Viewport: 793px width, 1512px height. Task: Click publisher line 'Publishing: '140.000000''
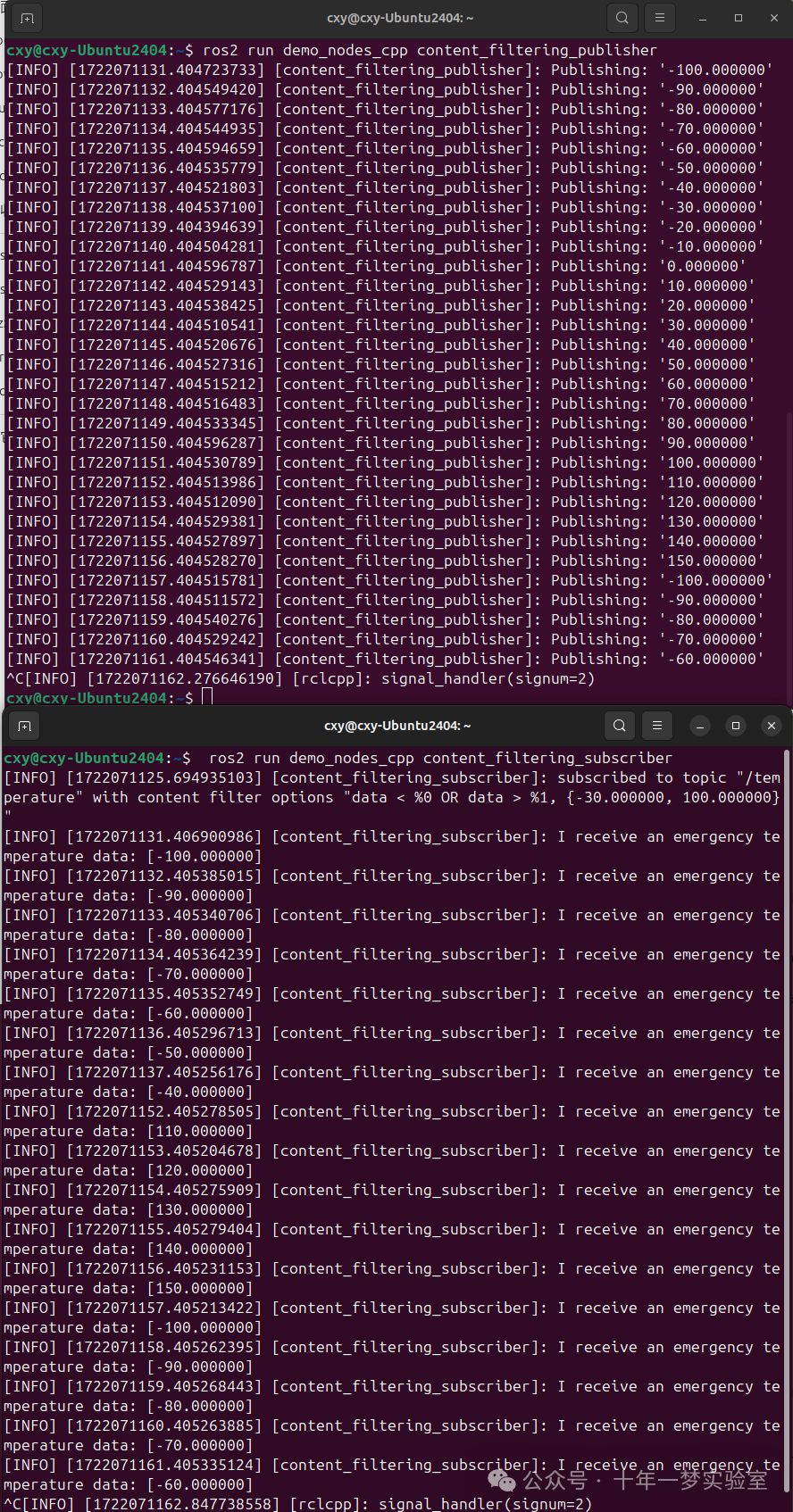385,541
